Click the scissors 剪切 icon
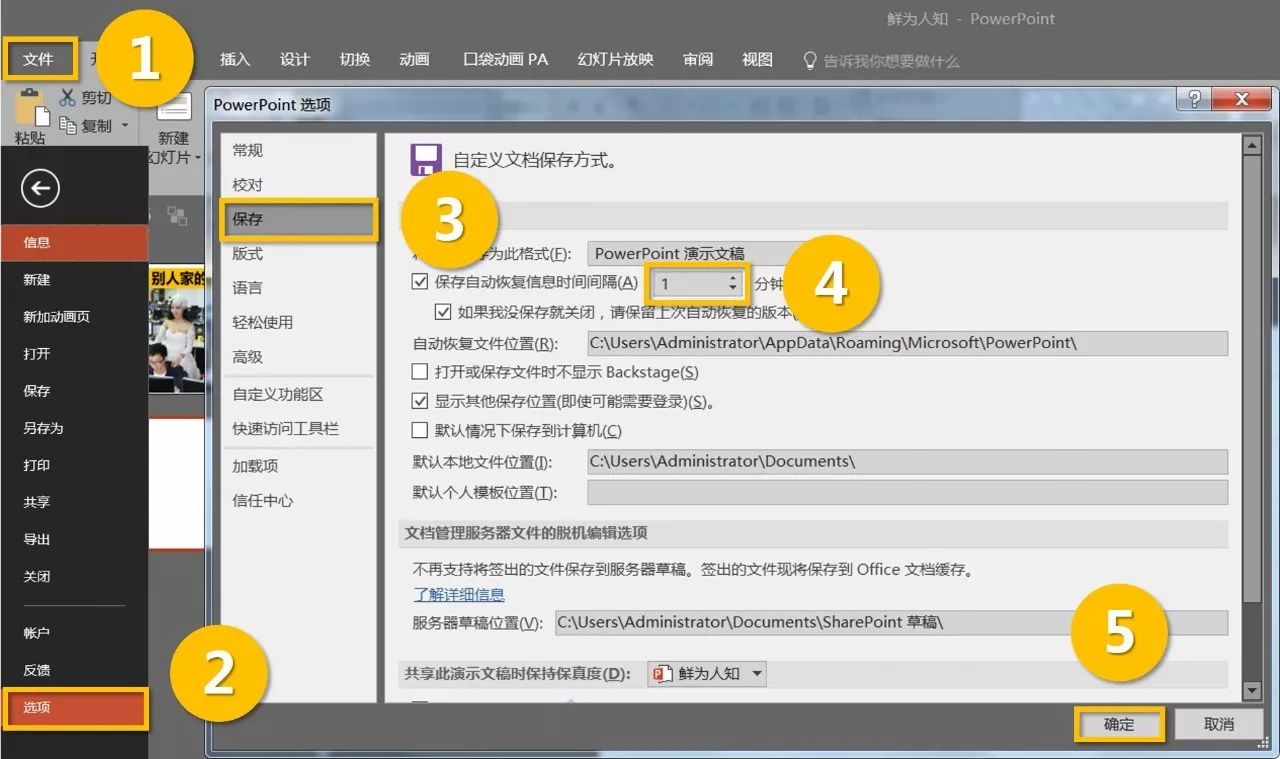Image resolution: width=1280 pixels, height=759 pixels. point(68,97)
